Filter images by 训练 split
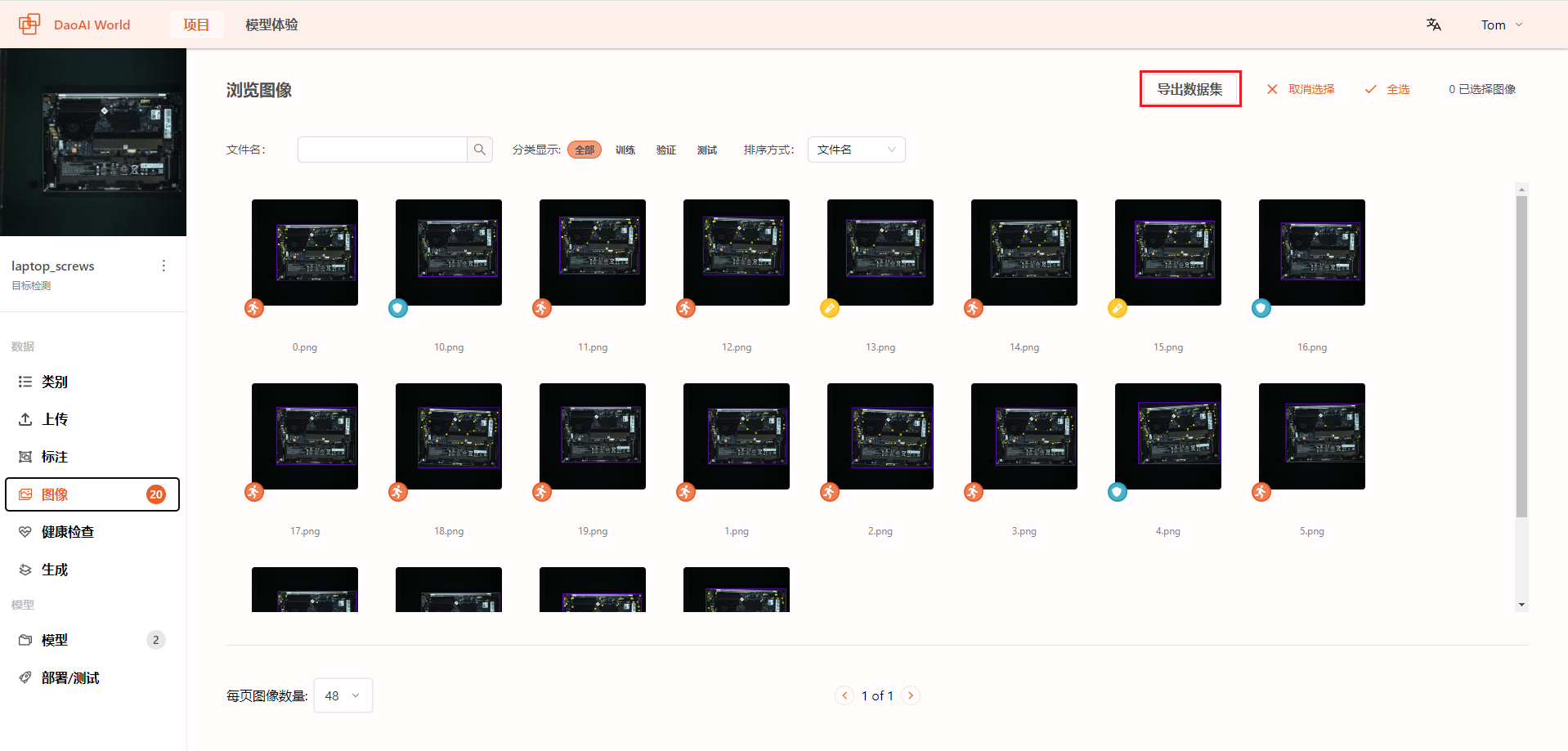Screen dimensions: 1568x751 pos(625,150)
